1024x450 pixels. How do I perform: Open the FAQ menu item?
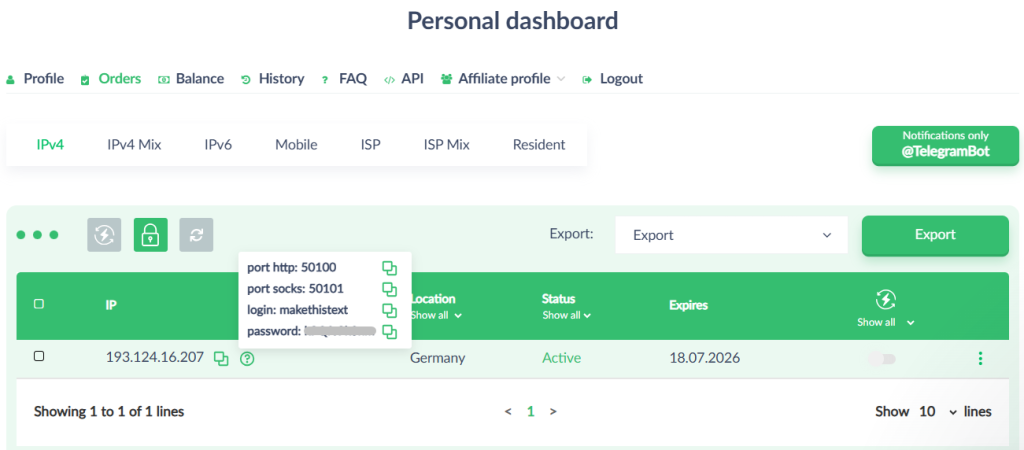coord(344,79)
